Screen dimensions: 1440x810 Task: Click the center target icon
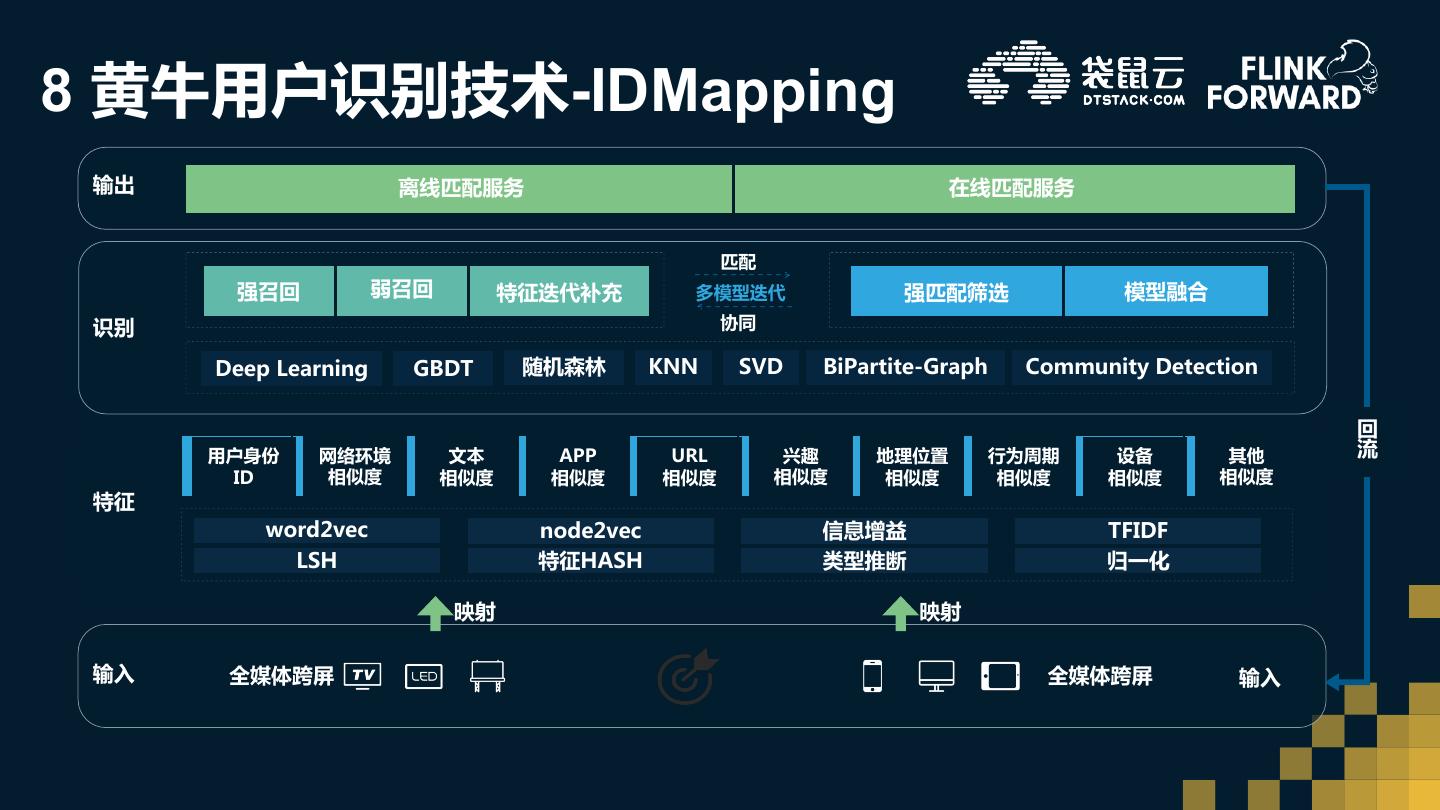(687, 676)
